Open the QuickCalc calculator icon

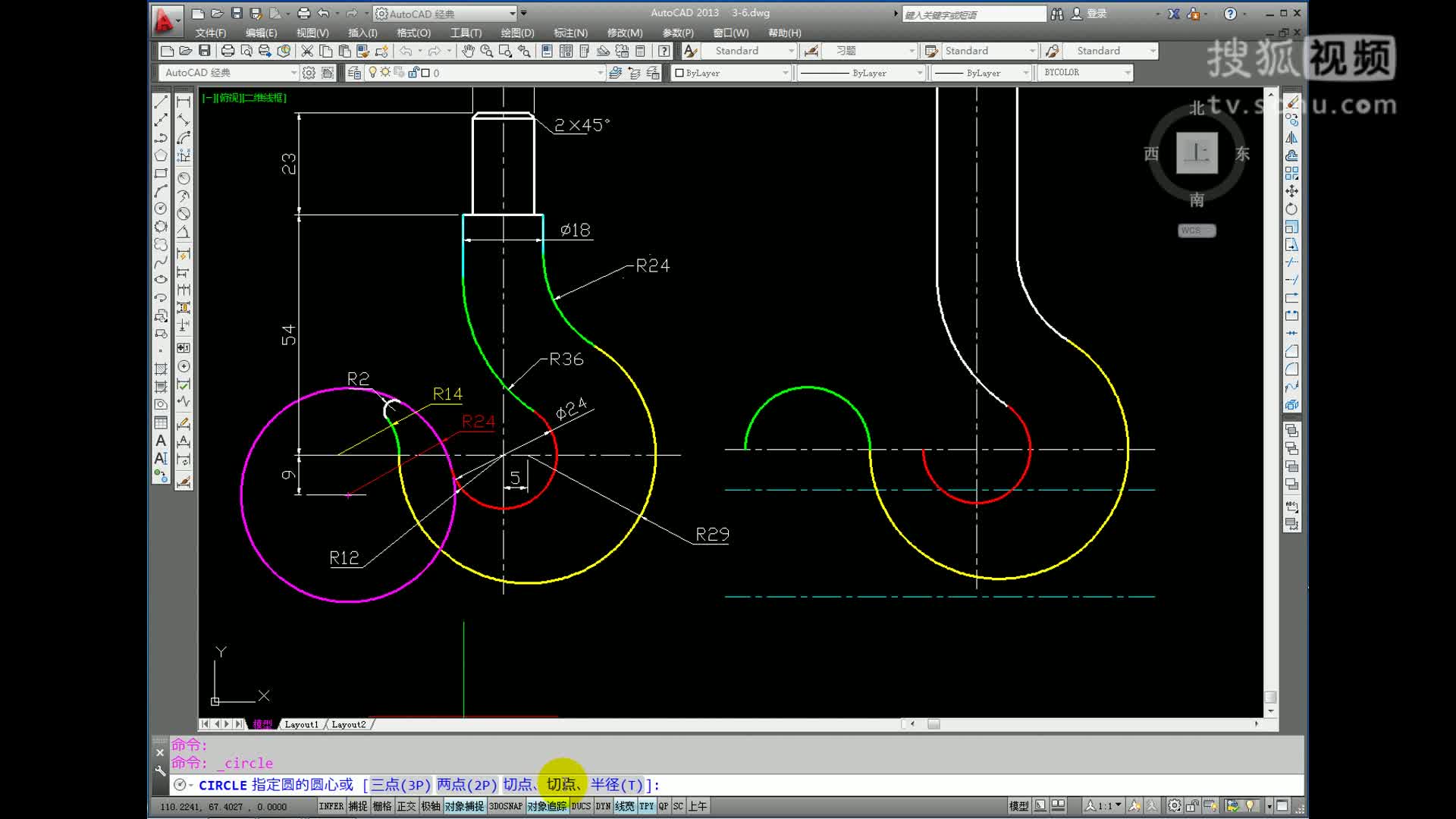tap(640, 51)
